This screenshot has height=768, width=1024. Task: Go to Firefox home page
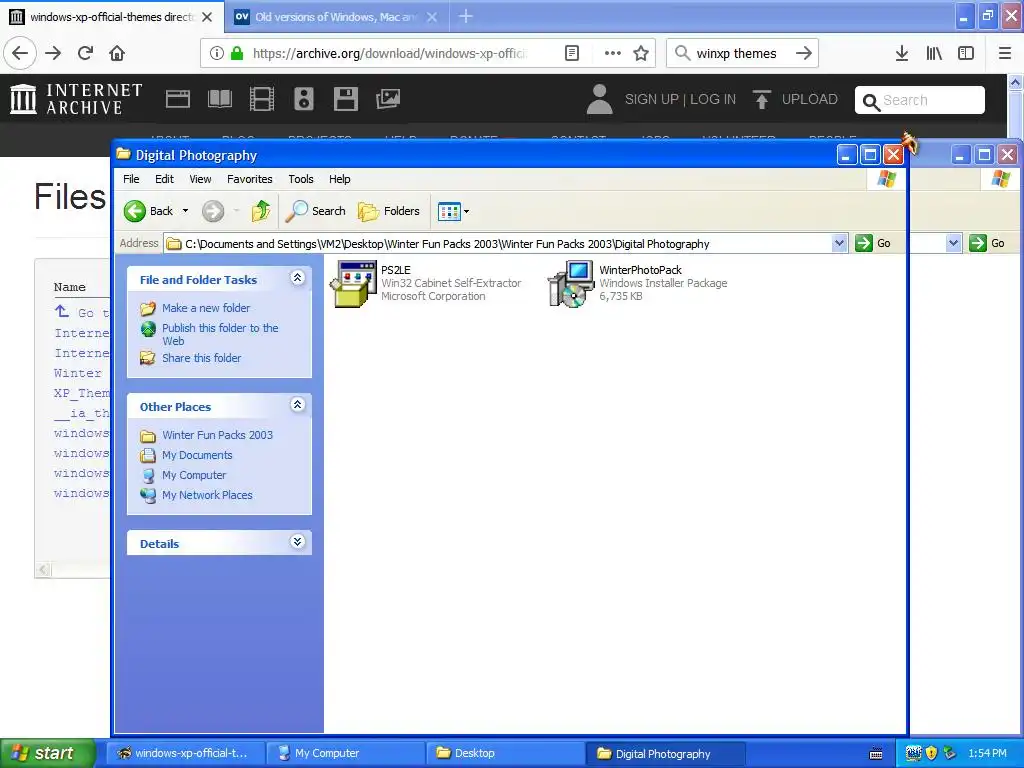[117, 54]
